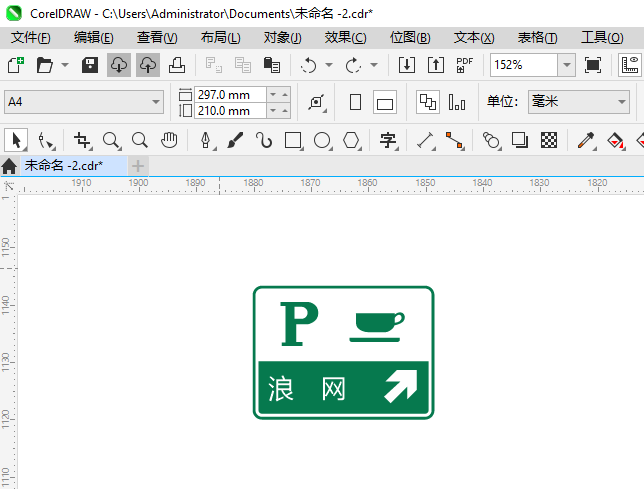The image size is (644, 489).
Task: Open the 对象(J) menu
Action: (283, 38)
